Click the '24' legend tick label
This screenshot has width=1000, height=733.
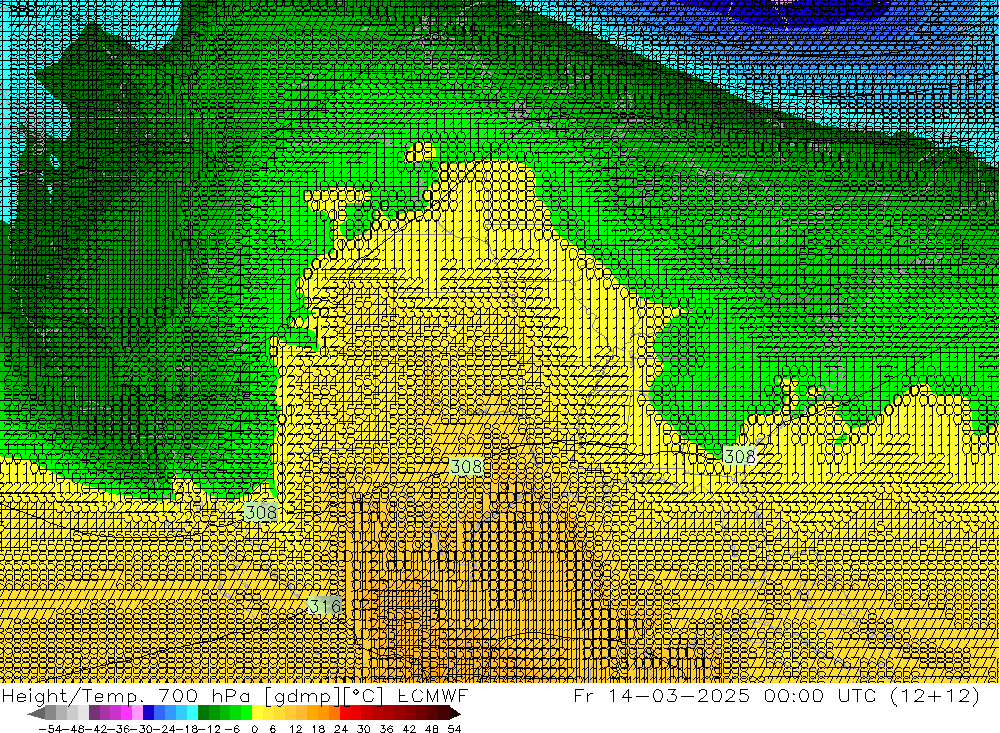coord(341,729)
